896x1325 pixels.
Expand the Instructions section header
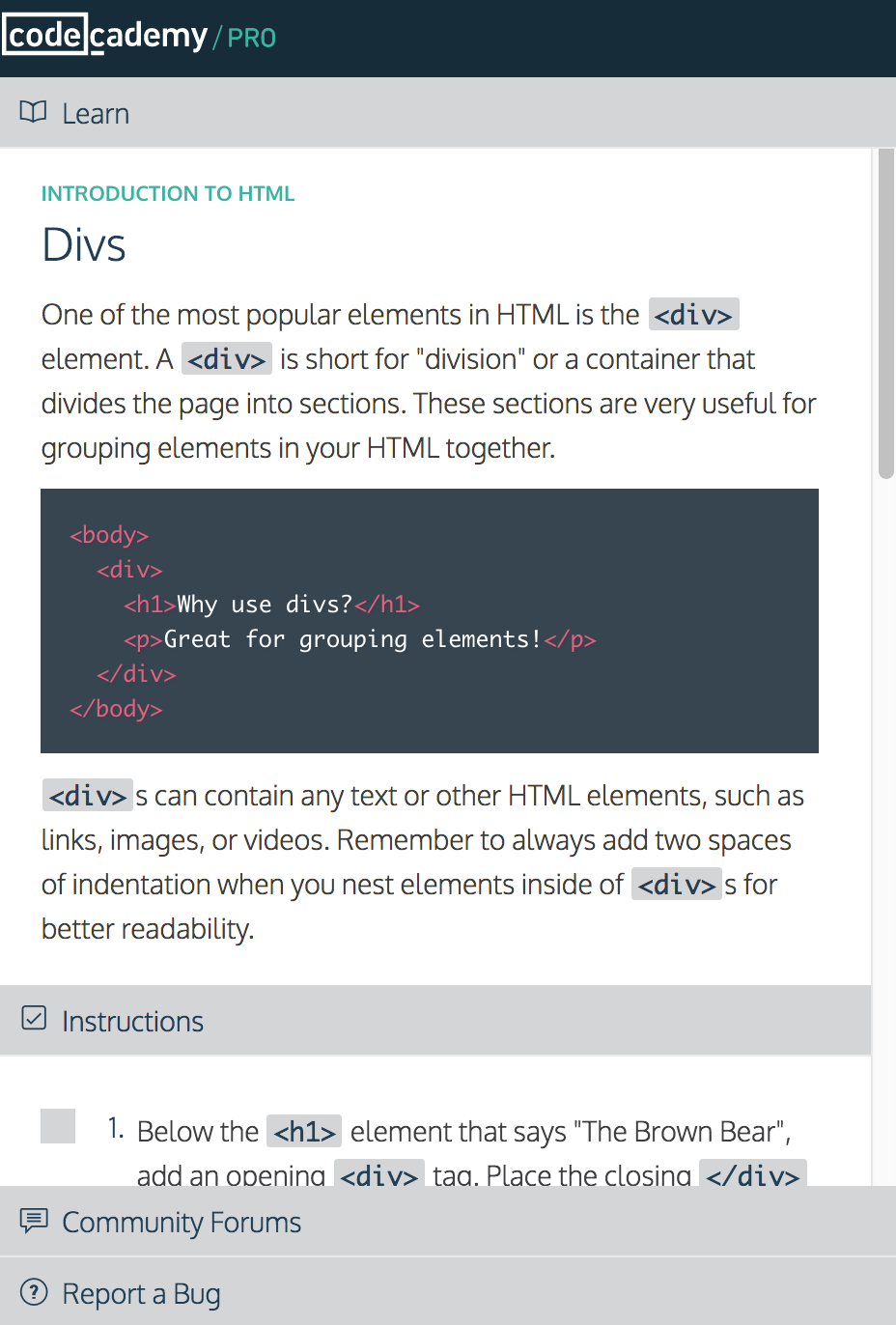132,1022
